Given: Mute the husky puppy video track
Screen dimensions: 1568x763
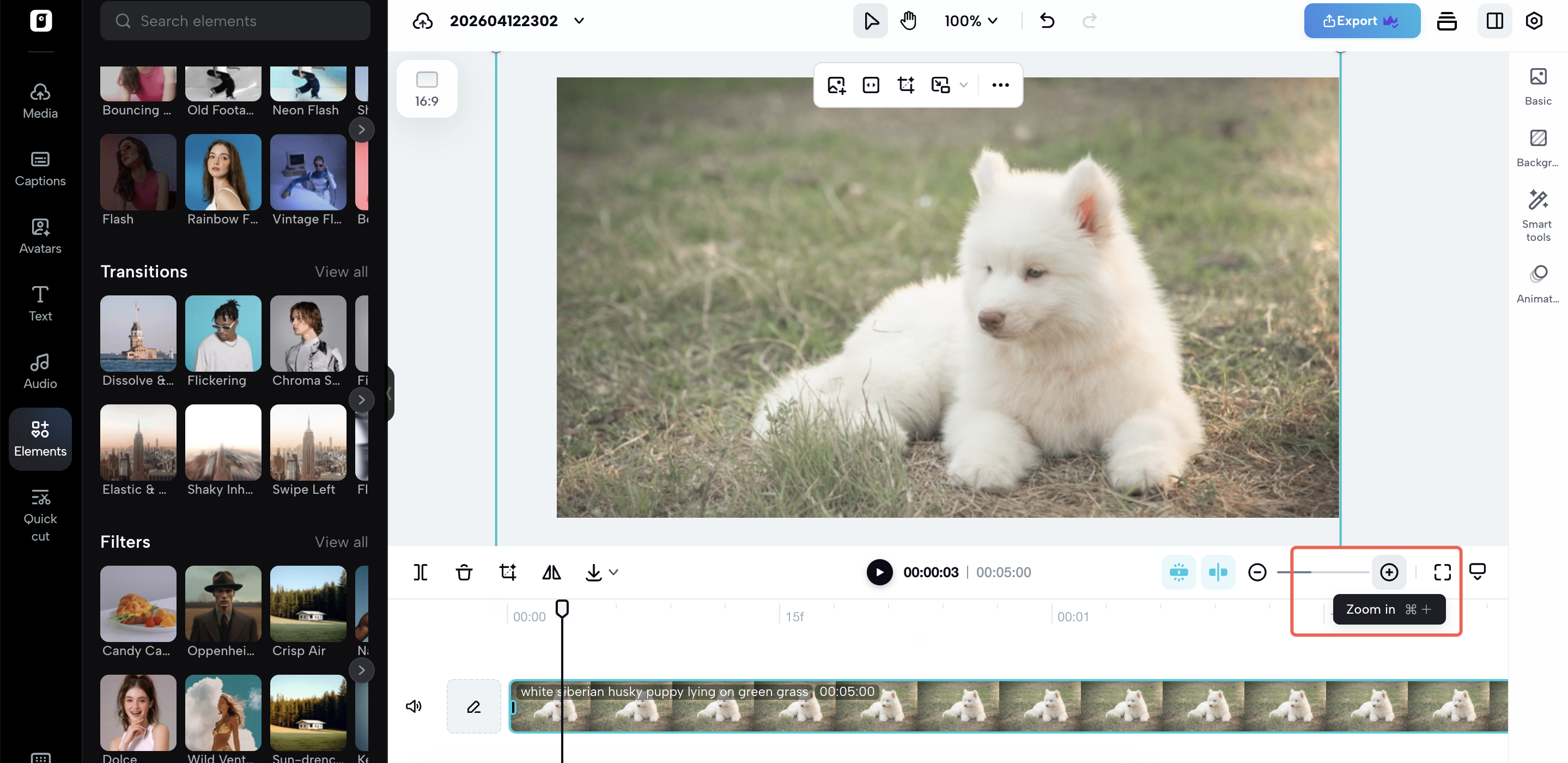Looking at the screenshot, I should tap(414, 706).
